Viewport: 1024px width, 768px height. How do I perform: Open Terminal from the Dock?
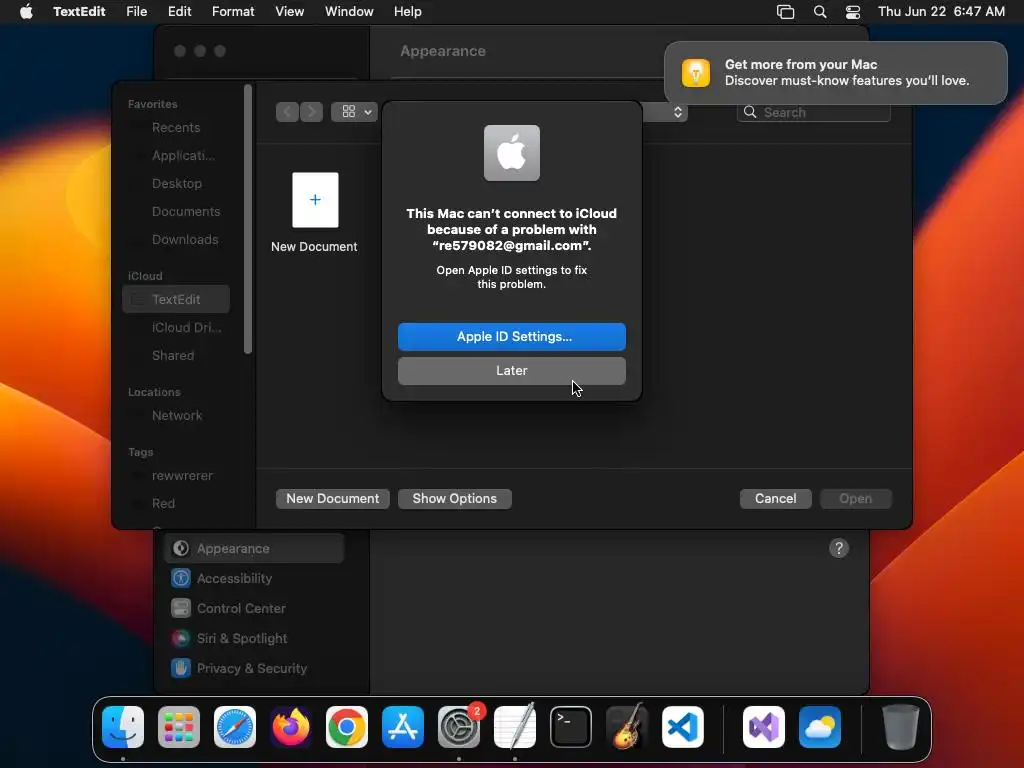(571, 726)
